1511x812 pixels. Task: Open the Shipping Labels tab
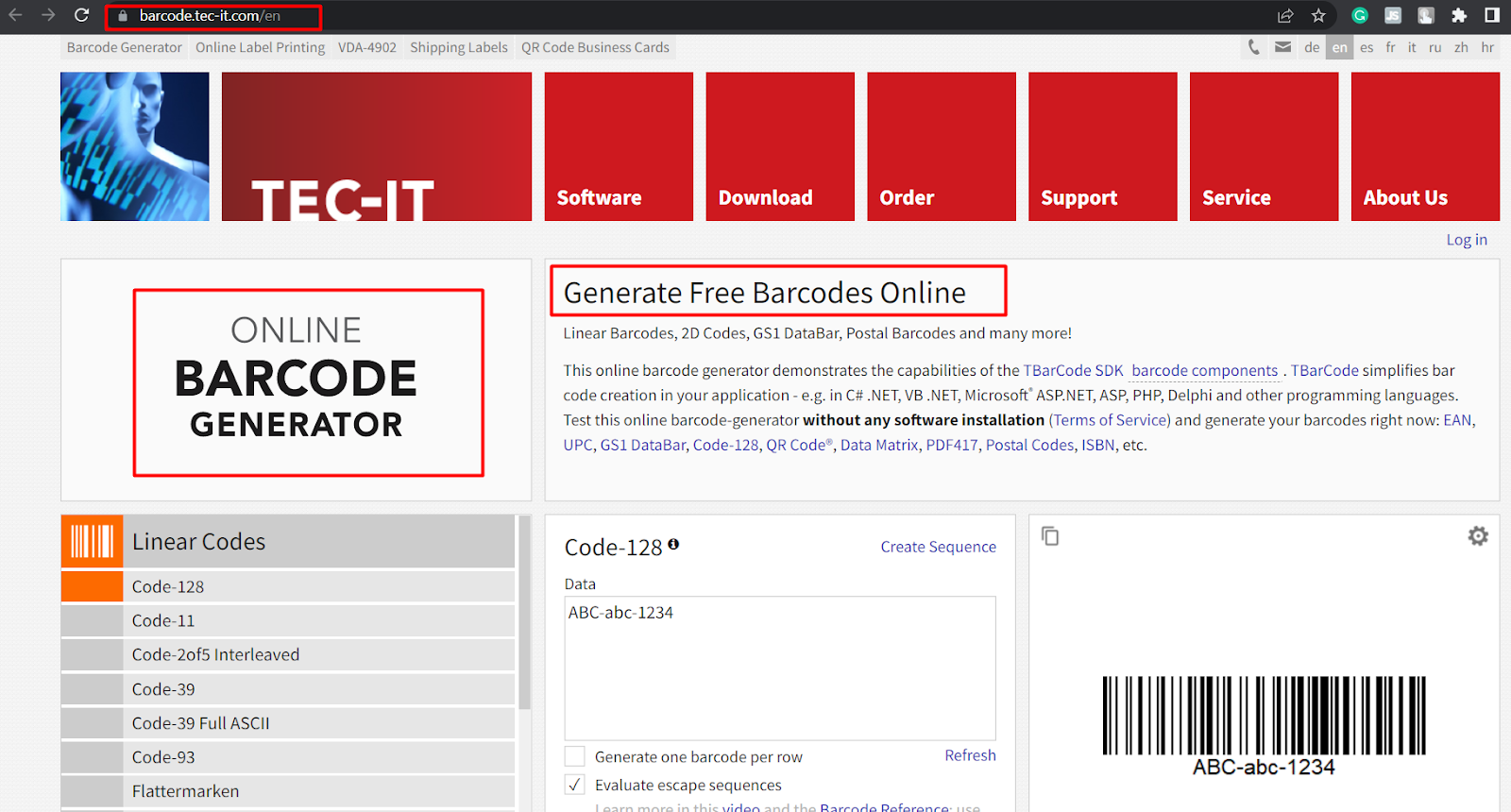[459, 47]
